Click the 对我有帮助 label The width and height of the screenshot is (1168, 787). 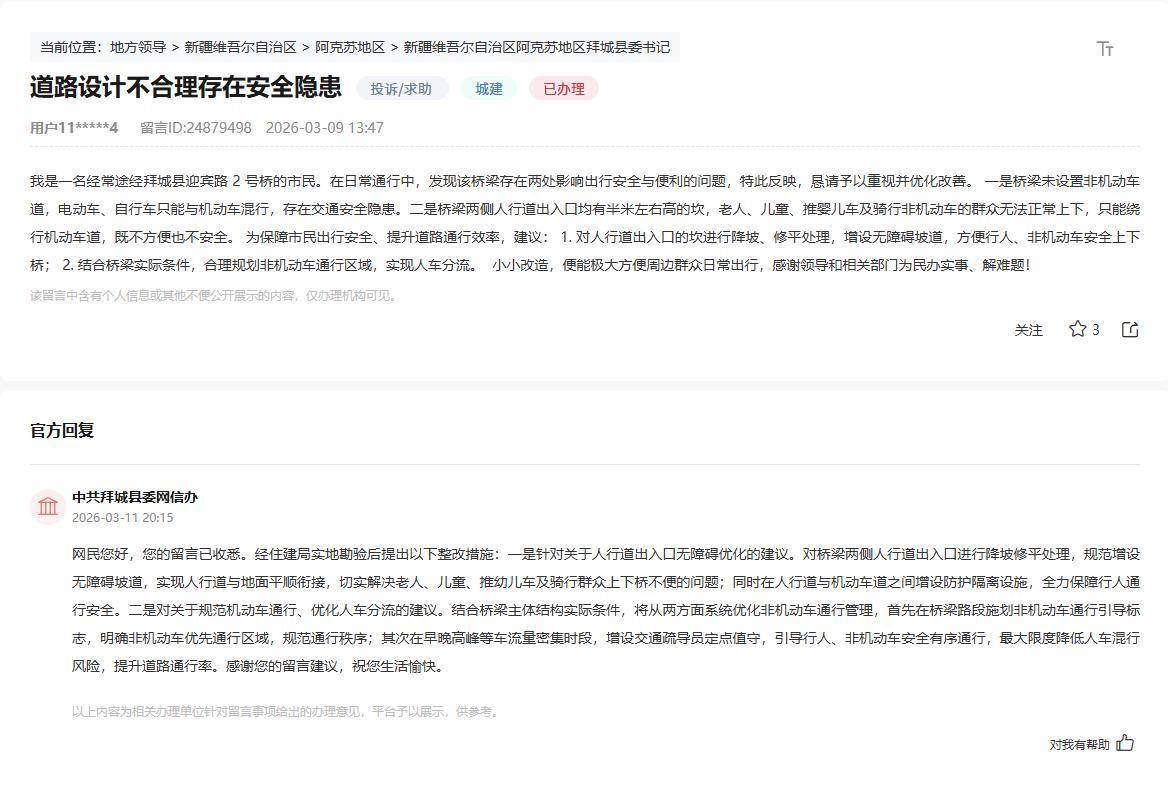coord(1079,744)
